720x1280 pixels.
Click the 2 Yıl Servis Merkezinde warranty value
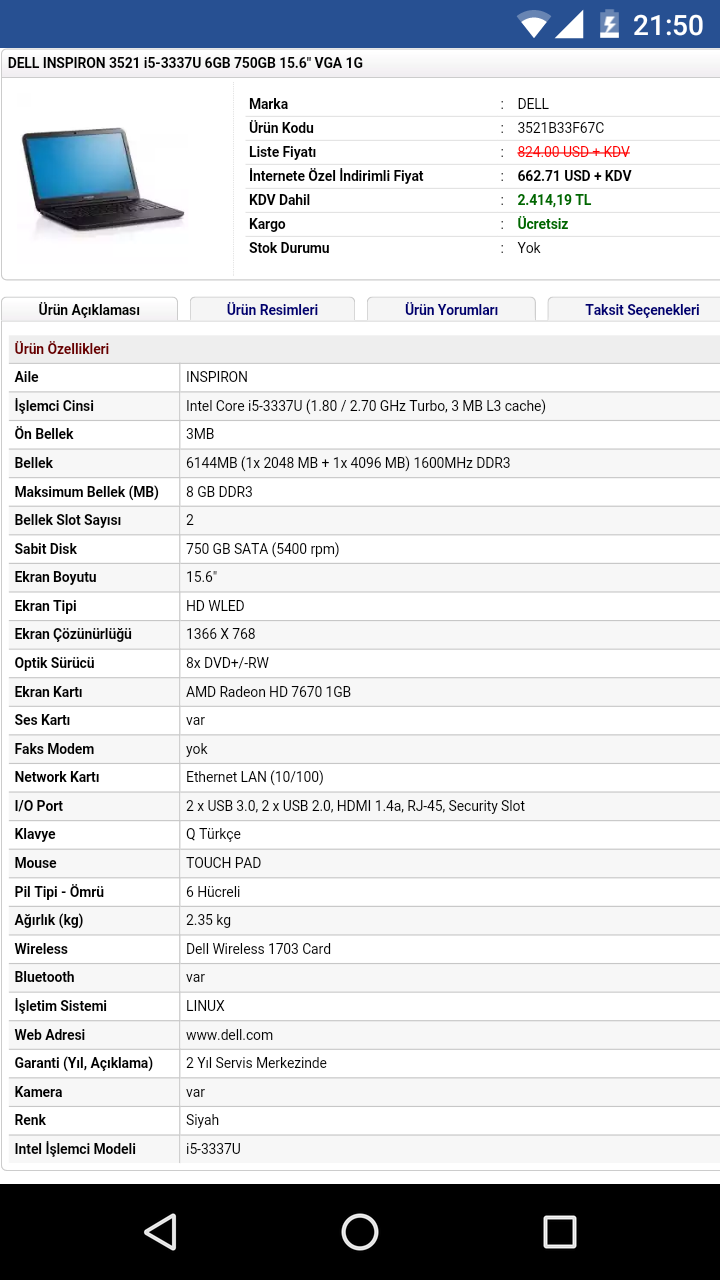[256, 1063]
